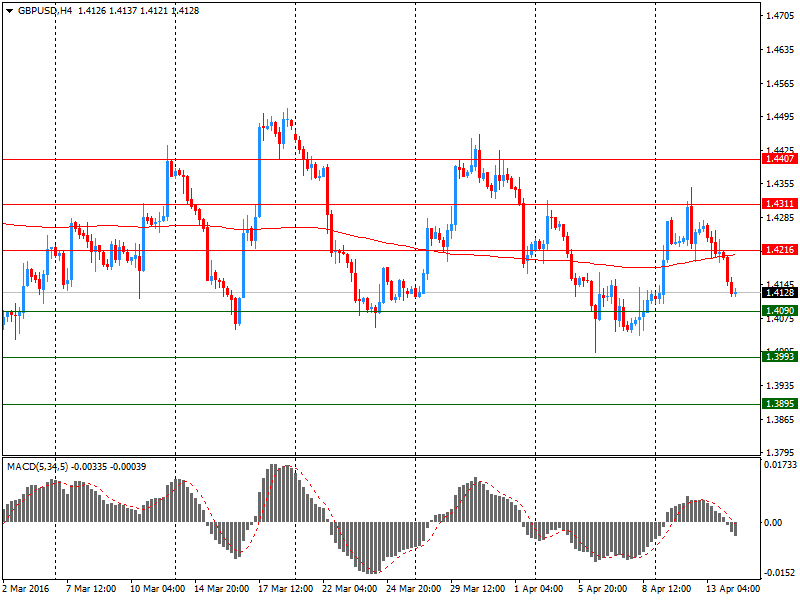Open the chart menu triangle beside GBPUSD
Viewport: 800px width, 600px height.
point(9,11)
